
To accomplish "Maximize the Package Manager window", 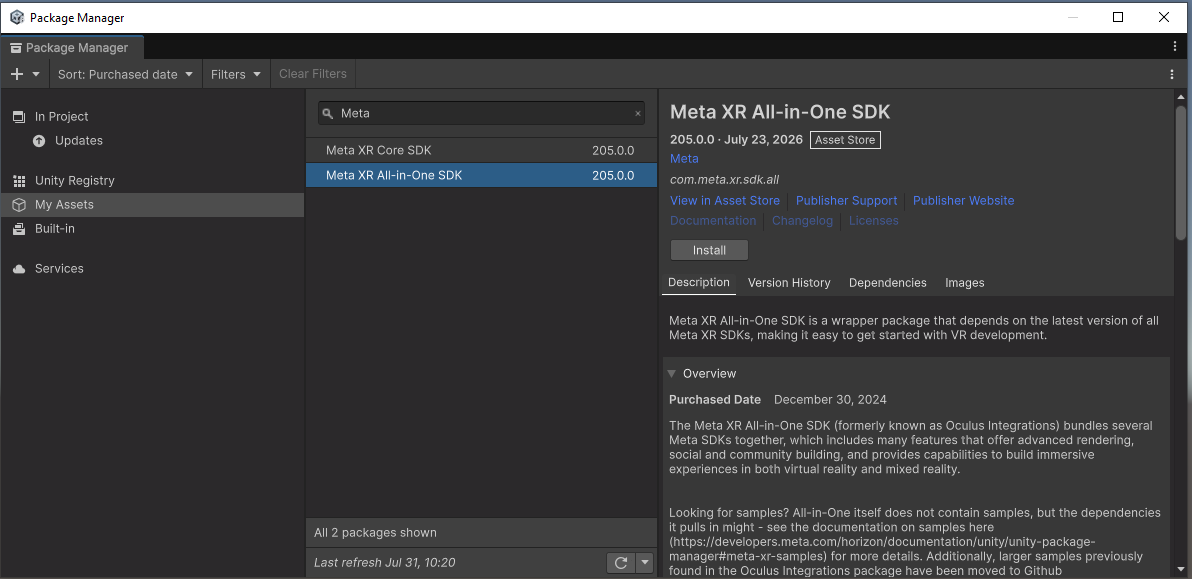I will coord(1118,17).
